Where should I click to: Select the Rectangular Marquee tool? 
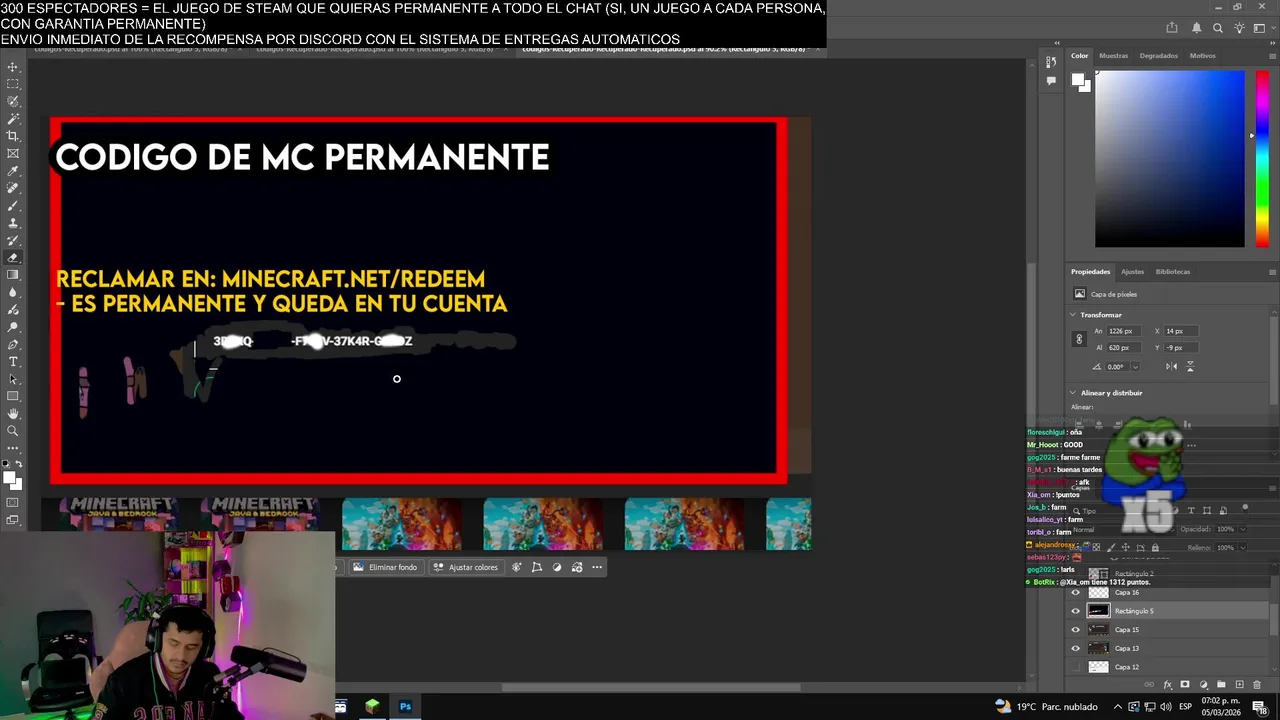13,84
